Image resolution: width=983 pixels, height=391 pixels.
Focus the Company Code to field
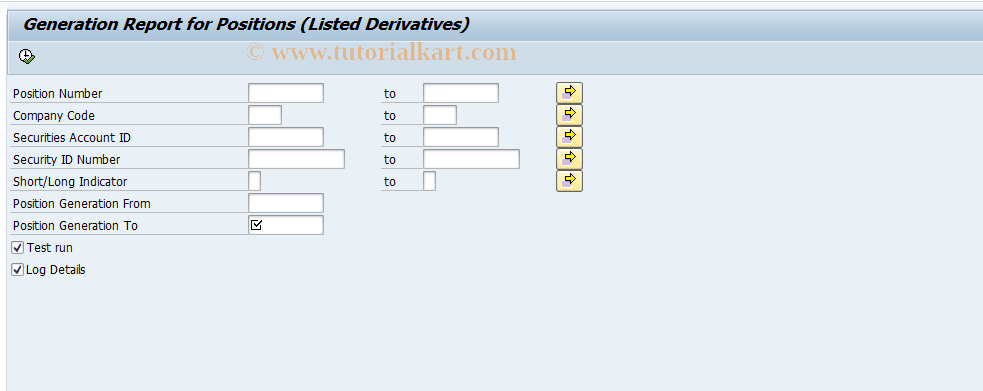click(440, 115)
